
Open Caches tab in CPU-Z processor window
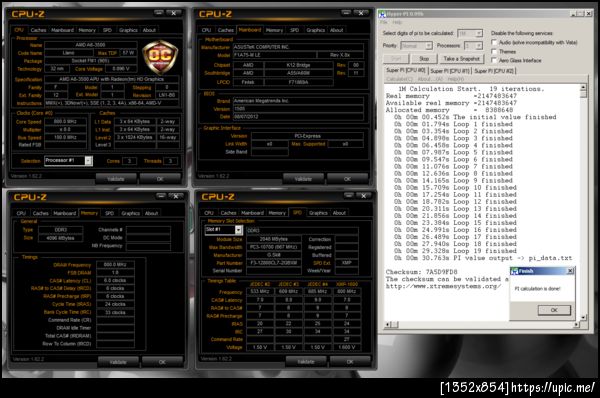tap(38, 30)
